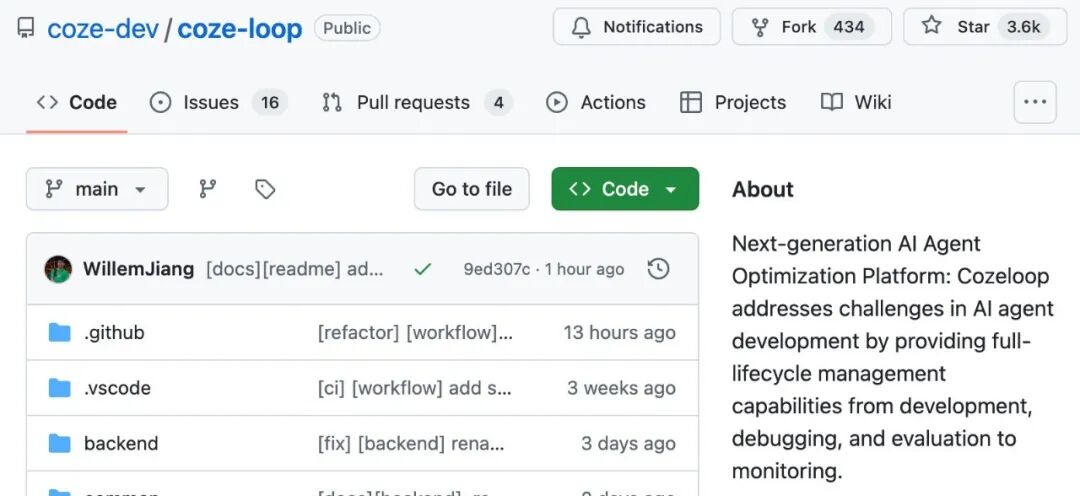Click the fork count 434
This screenshot has width=1080, height=496.
(x=849, y=27)
